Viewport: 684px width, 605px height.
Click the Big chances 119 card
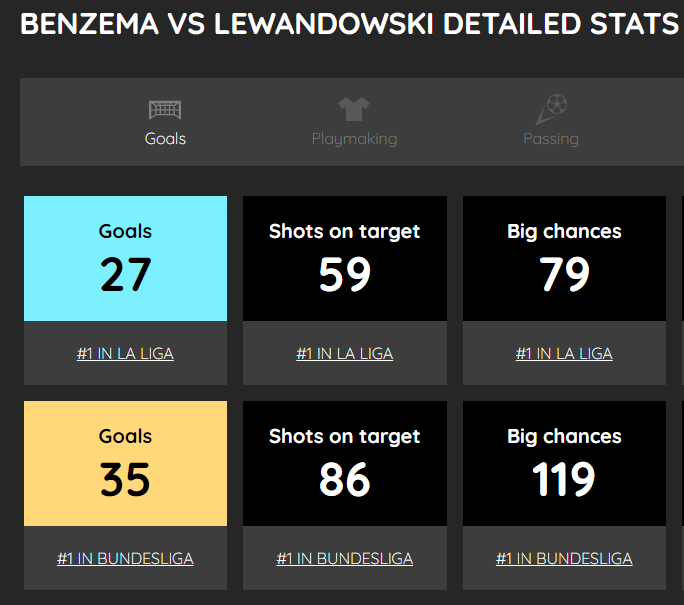(564, 463)
